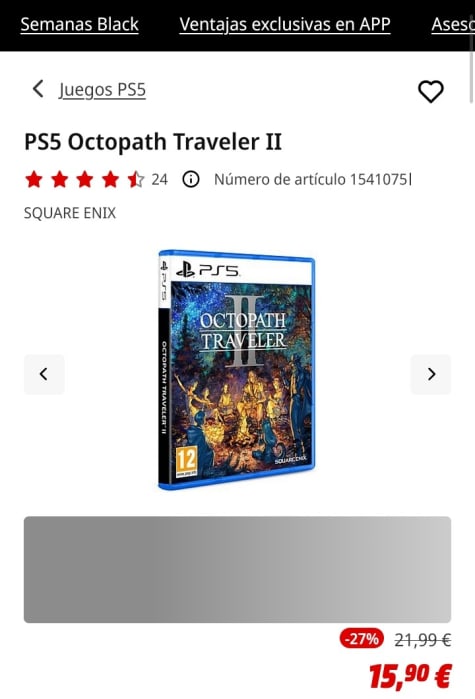Add product to wishlist with heart icon
Viewport: 475px width, 699px height.
click(x=430, y=91)
